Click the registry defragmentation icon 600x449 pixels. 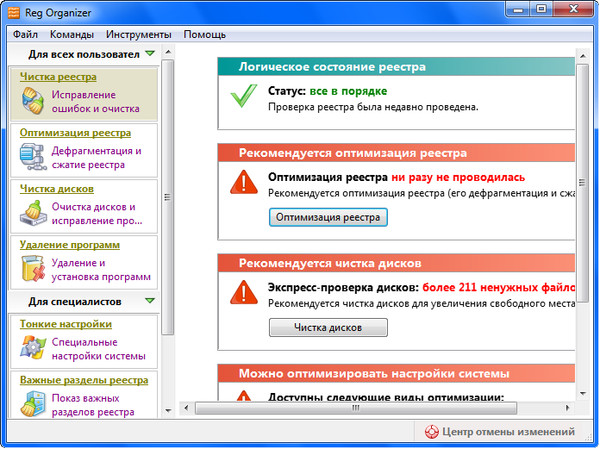(32, 157)
